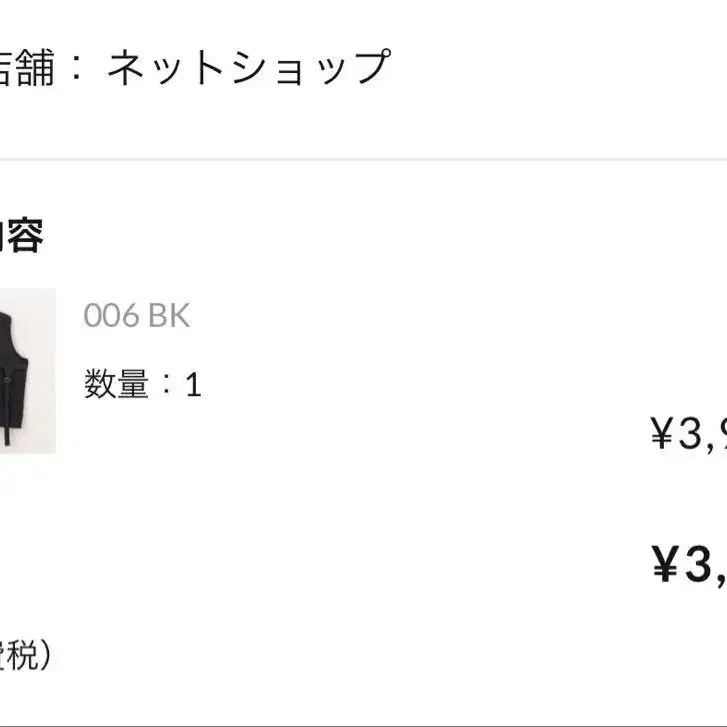The width and height of the screenshot is (727, 727).
Task: Select the 内容 section heading
Action: click(20, 236)
